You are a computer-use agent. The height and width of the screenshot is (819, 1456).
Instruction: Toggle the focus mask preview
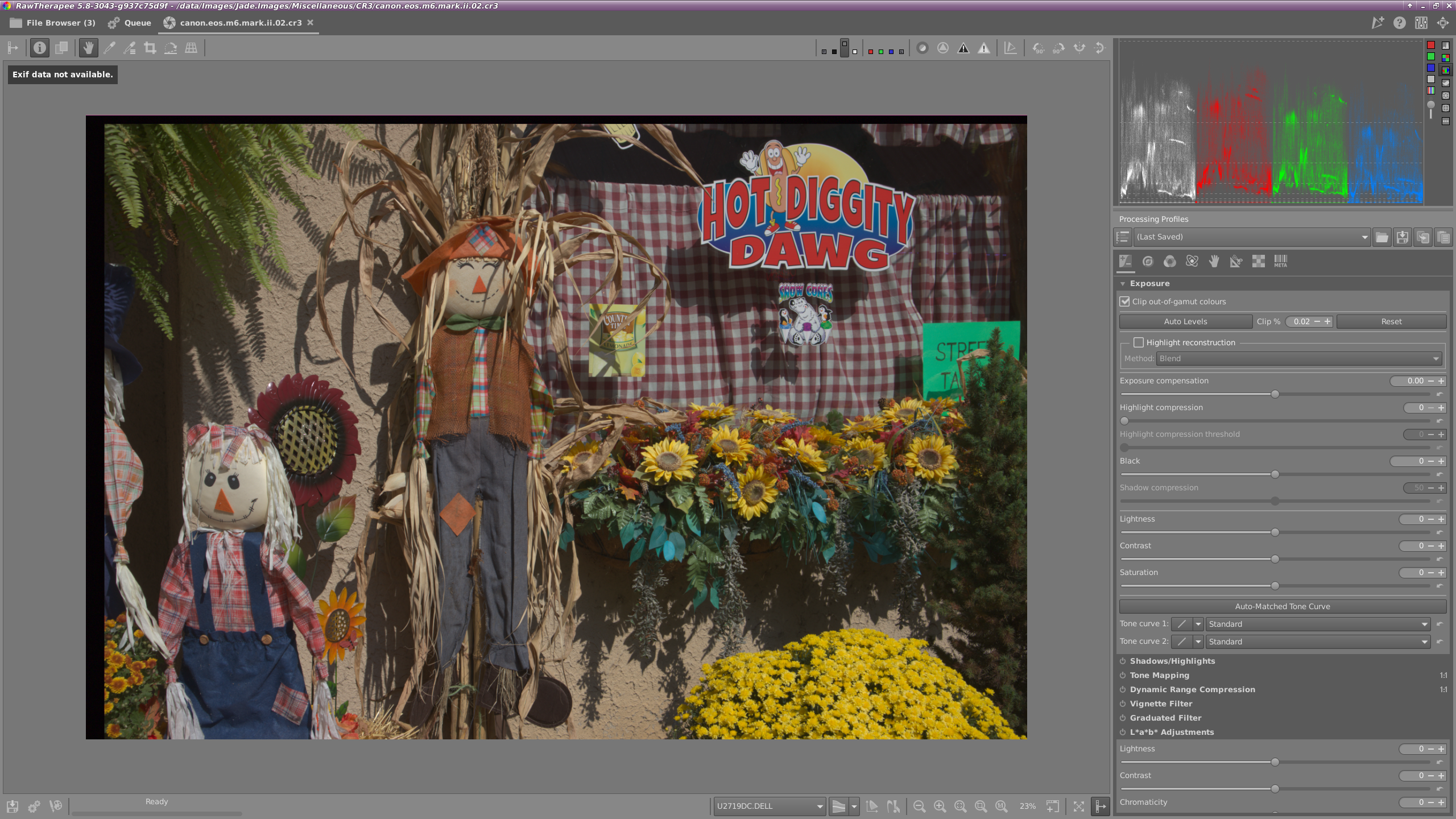tap(923, 48)
